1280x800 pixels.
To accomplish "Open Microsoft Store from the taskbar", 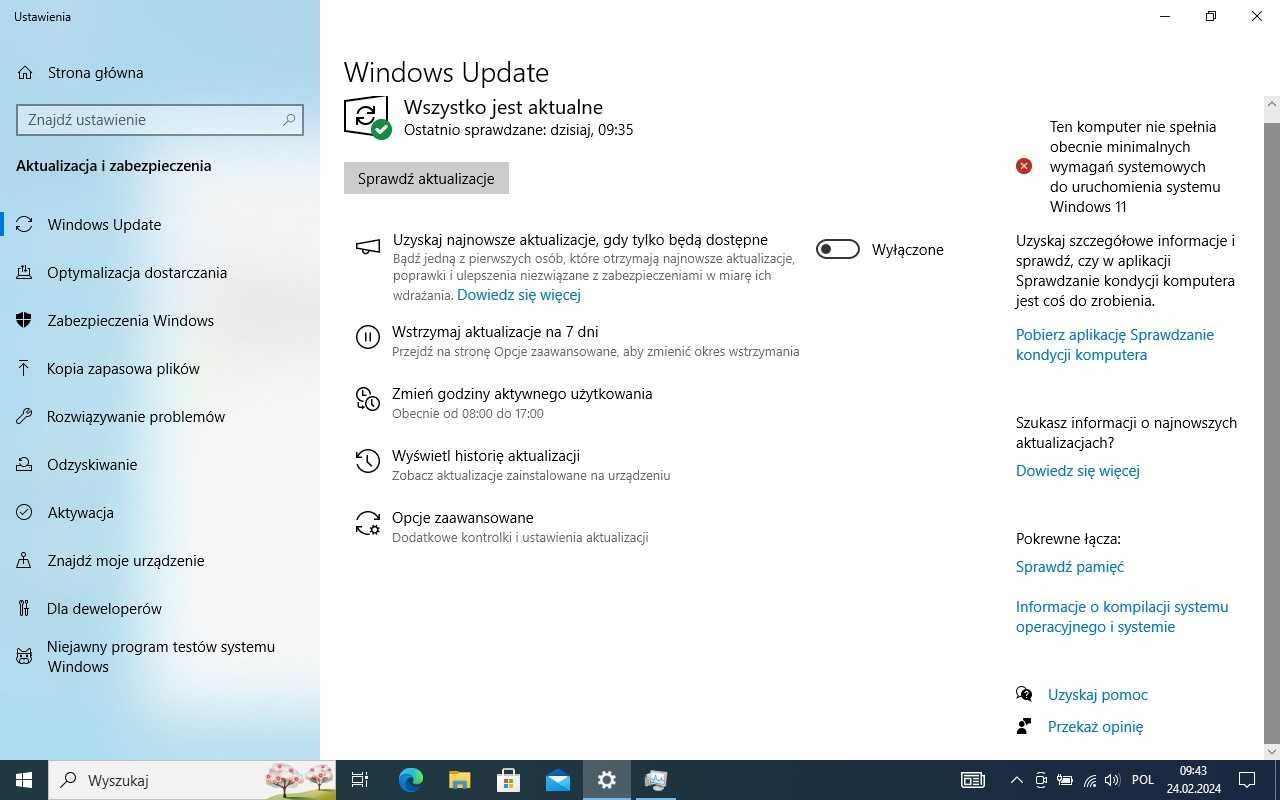I will click(508, 780).
